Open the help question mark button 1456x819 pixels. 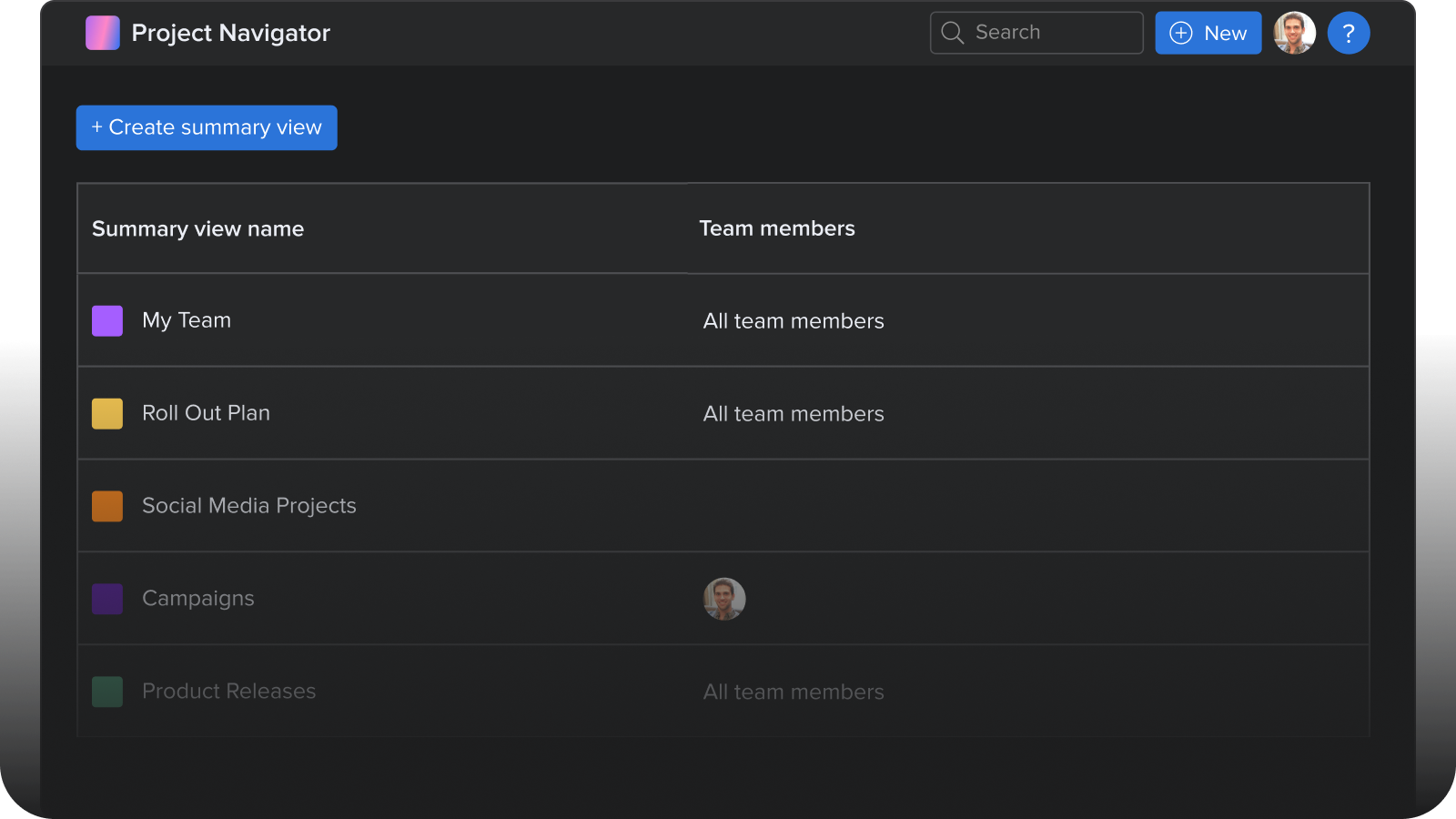tap(1348, 34)
